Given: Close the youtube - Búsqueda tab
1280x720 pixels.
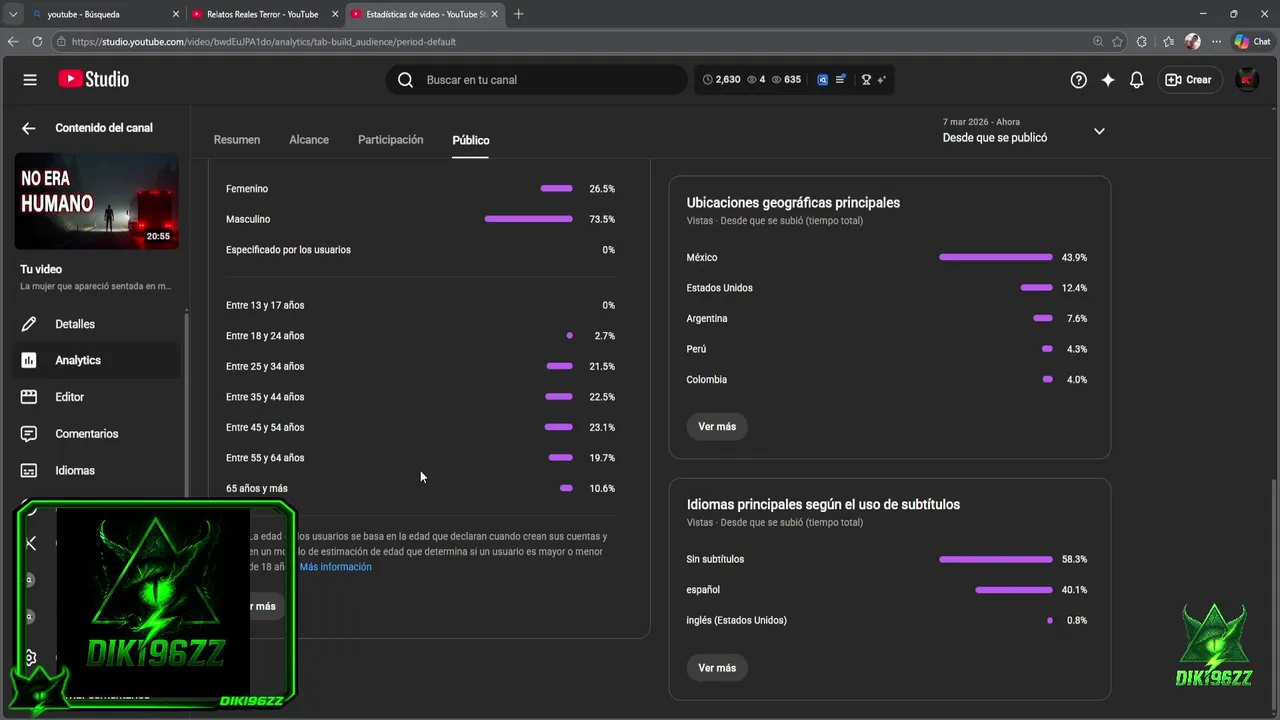Looking at the screenshot, I should [177, 14].
